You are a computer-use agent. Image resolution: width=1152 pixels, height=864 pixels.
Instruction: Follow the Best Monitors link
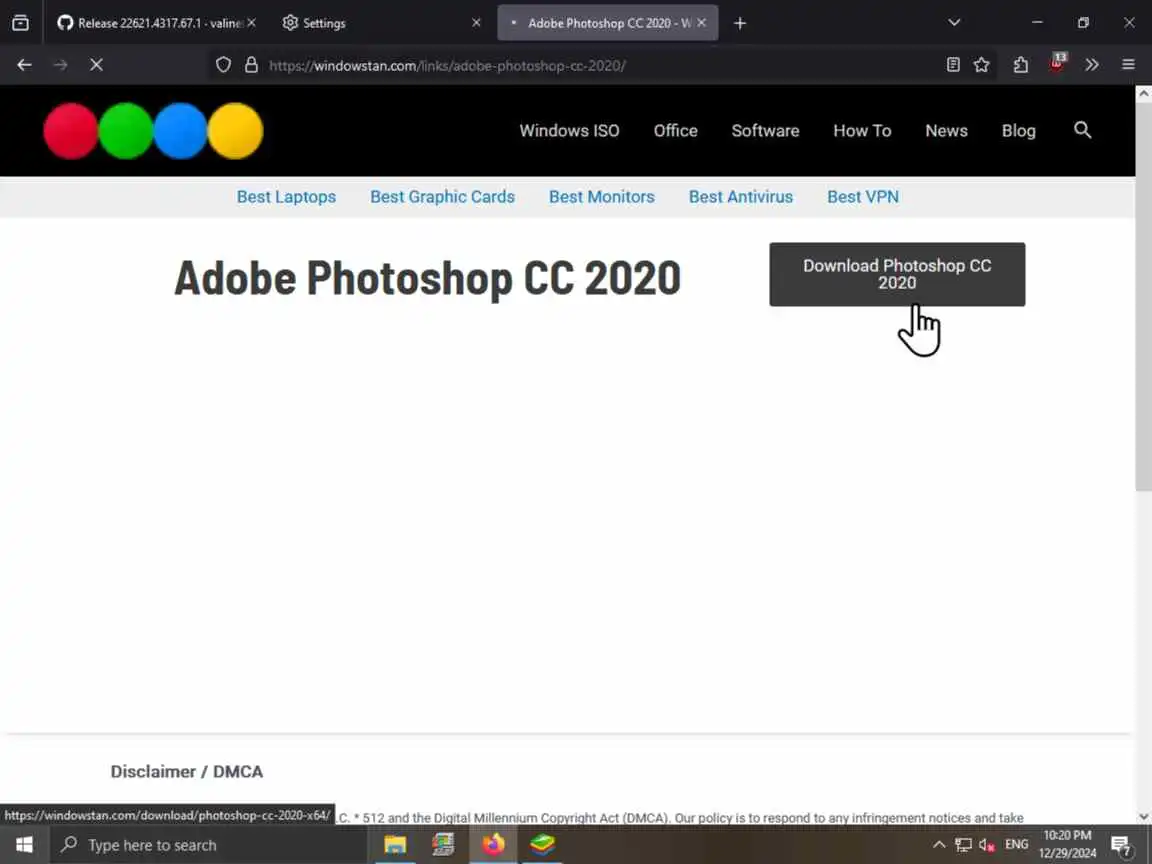pyautogui.click(x=602, y=197)
